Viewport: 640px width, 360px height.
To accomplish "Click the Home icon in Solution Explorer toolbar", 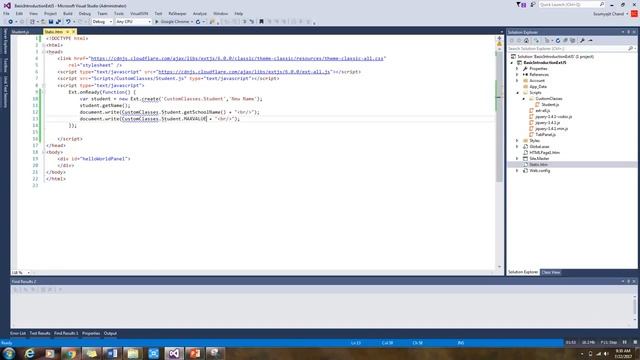I will (527, 40).
